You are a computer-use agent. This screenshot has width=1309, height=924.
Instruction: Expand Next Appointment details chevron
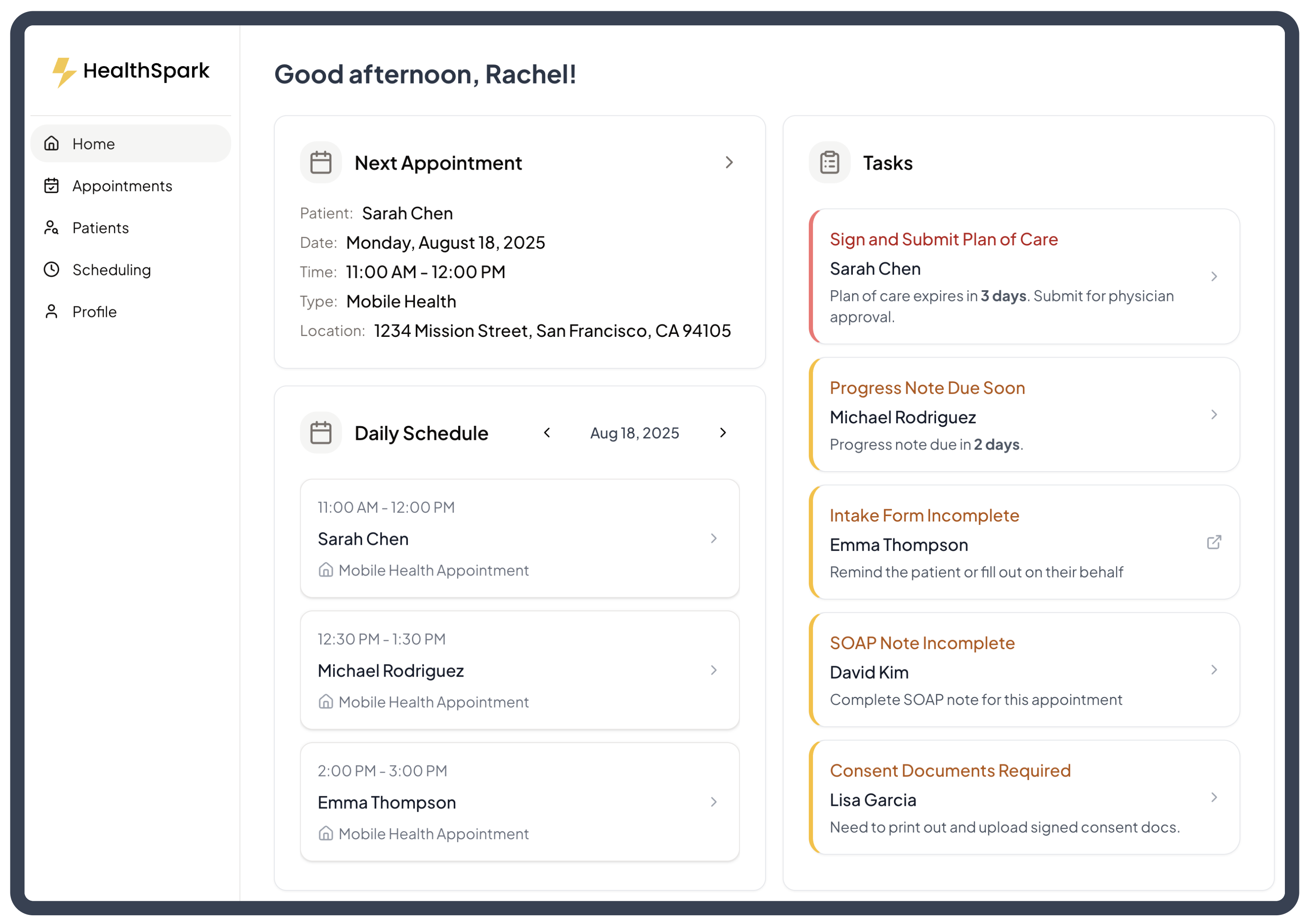tap(729, 163)
